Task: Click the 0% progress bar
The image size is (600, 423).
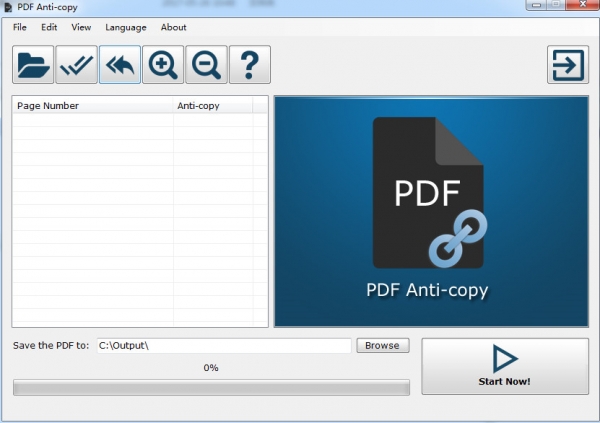Action: click(211, 387)
